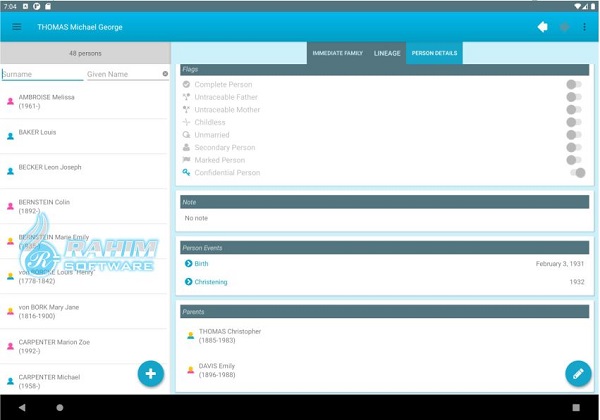Image resolution: width=600 pixels, height=420 pixels.
Task: Enable the Untraceable Father flag switch
Action: coord(574,97)
